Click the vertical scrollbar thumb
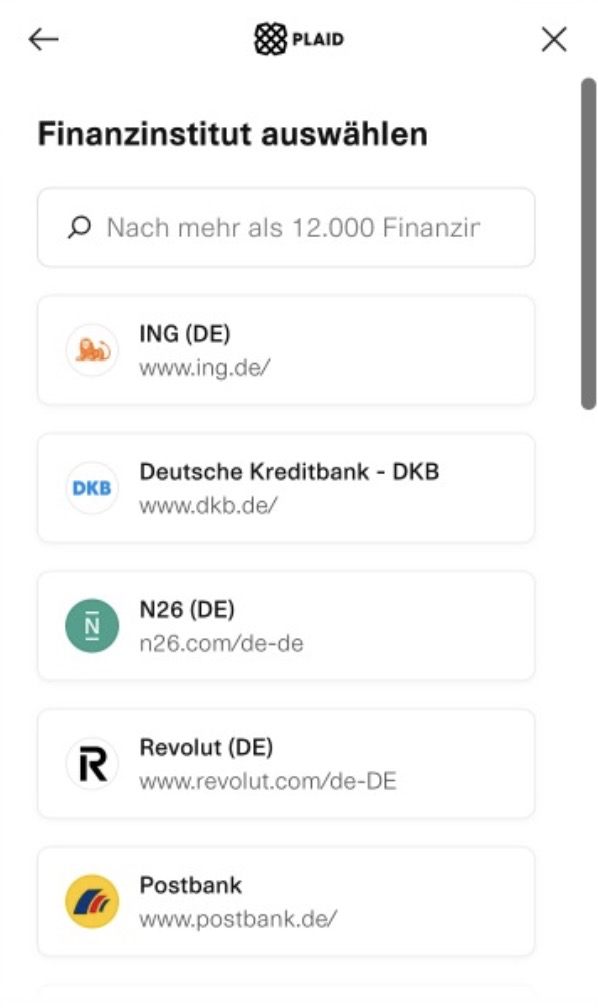This screenshot has height=1008, width=598. pos(588,244)
